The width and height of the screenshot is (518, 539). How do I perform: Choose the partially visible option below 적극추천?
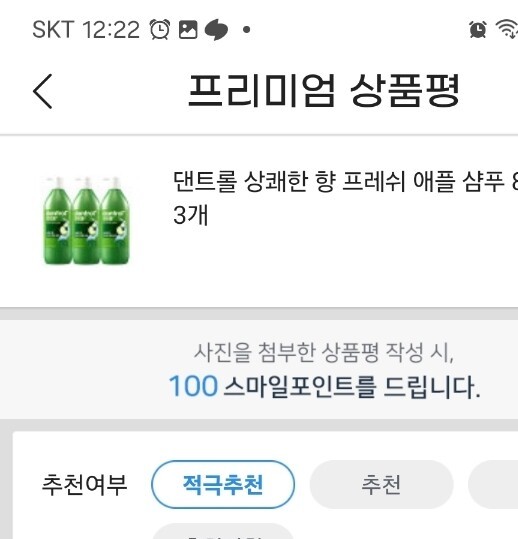tap(223, 531)
